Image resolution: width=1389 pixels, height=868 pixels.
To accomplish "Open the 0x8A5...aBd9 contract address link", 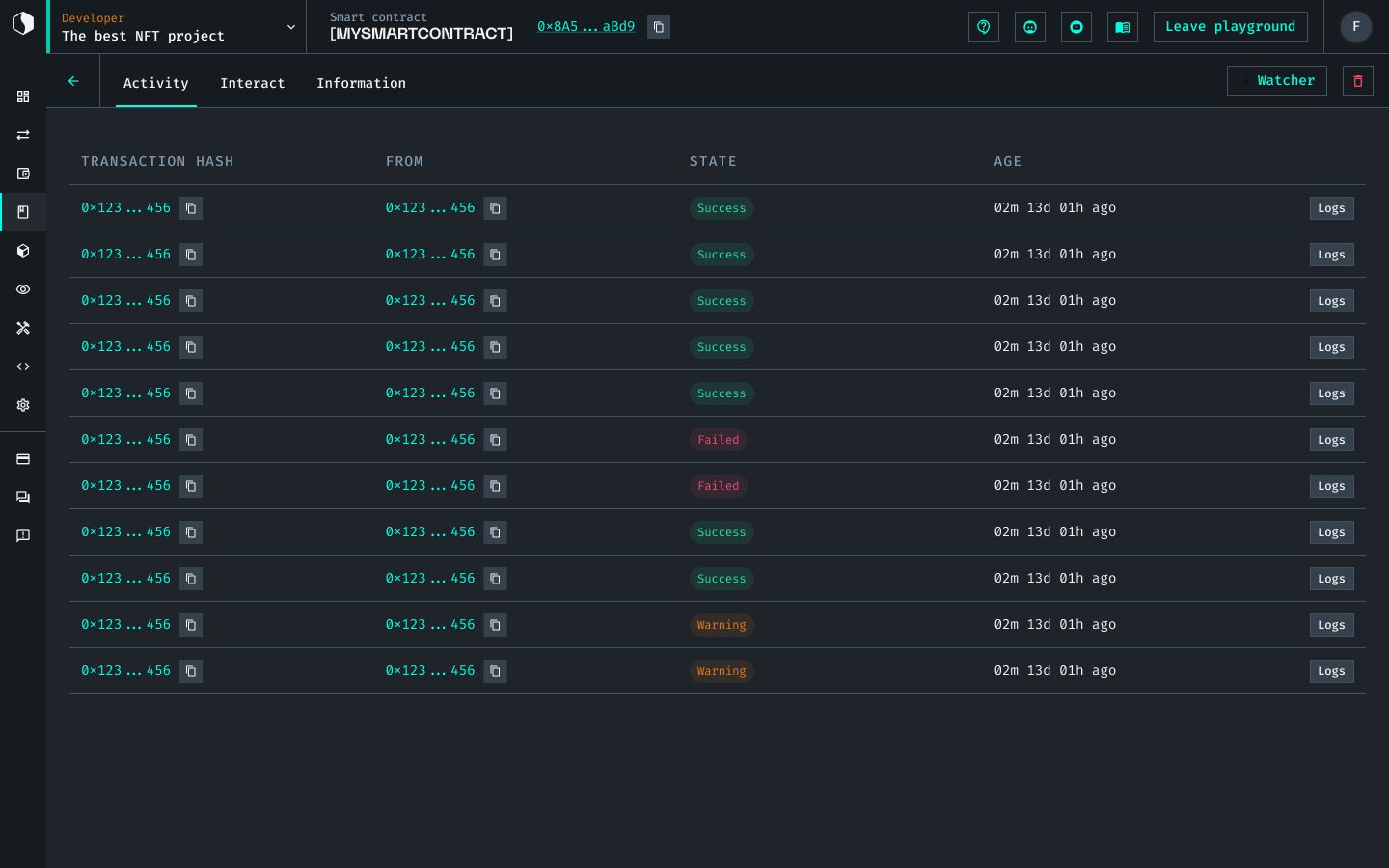I will [x=586, y=26].
